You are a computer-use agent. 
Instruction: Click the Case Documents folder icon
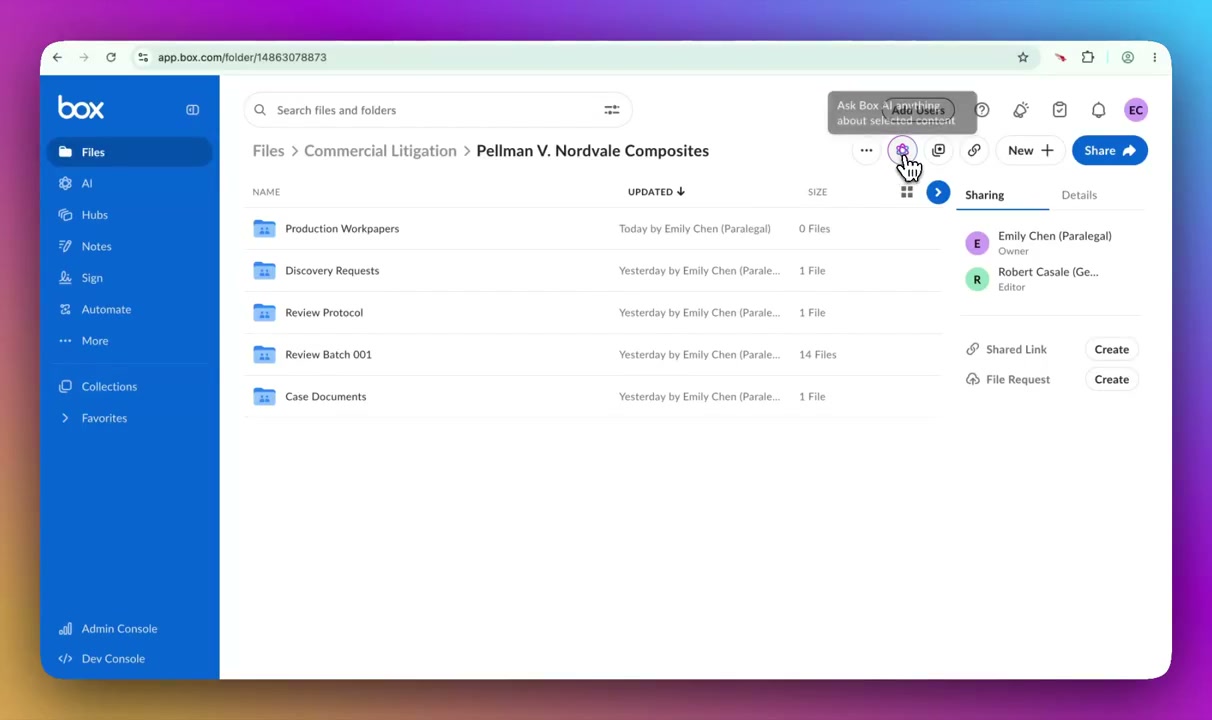[264, 397]
